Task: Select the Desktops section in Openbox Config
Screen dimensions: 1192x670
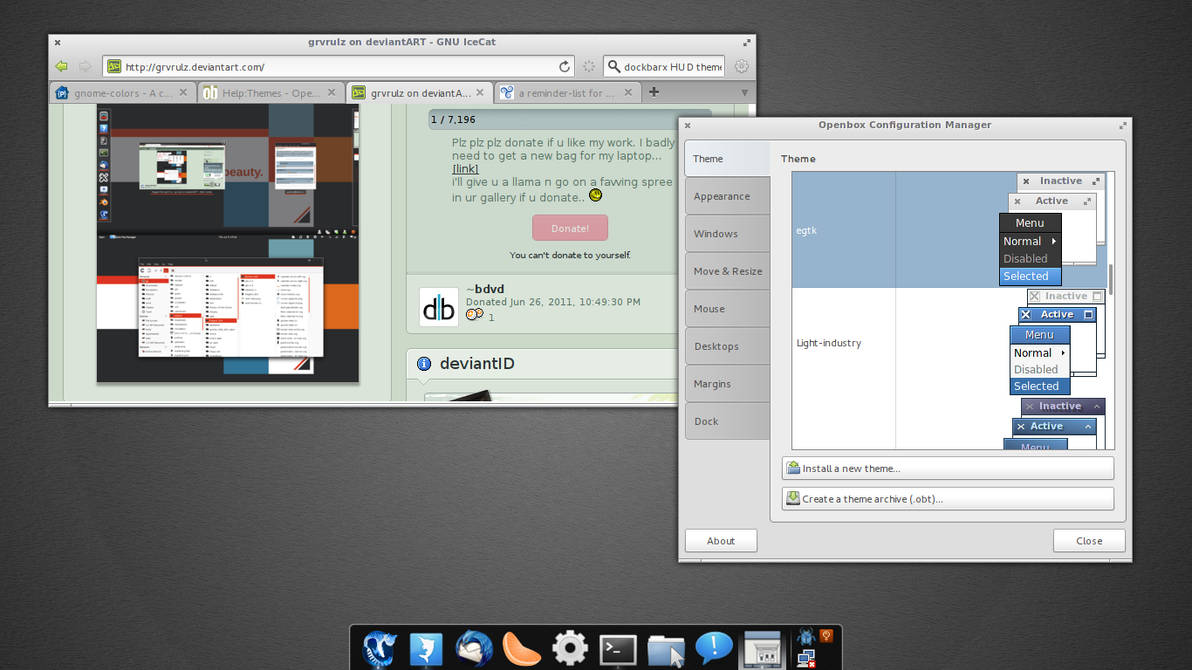Action: point(717,345)
